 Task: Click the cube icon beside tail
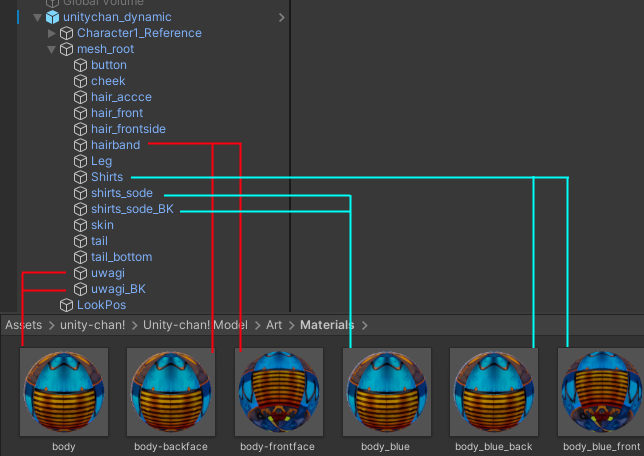tap(80, 242)
